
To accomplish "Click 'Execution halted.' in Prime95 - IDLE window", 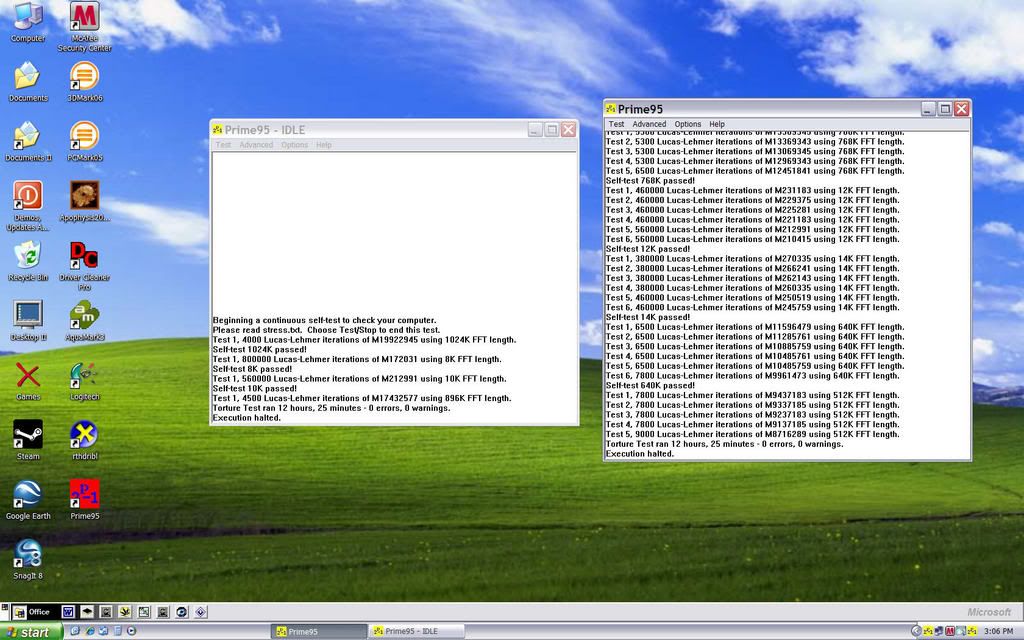I will pyautogui.click(x=247, y=418).
